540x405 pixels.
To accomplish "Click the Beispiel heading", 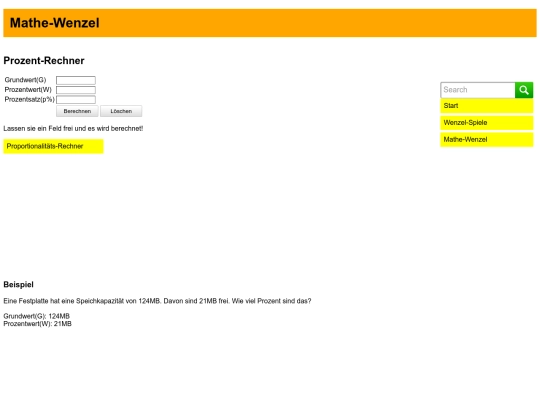I will [19, 284].
